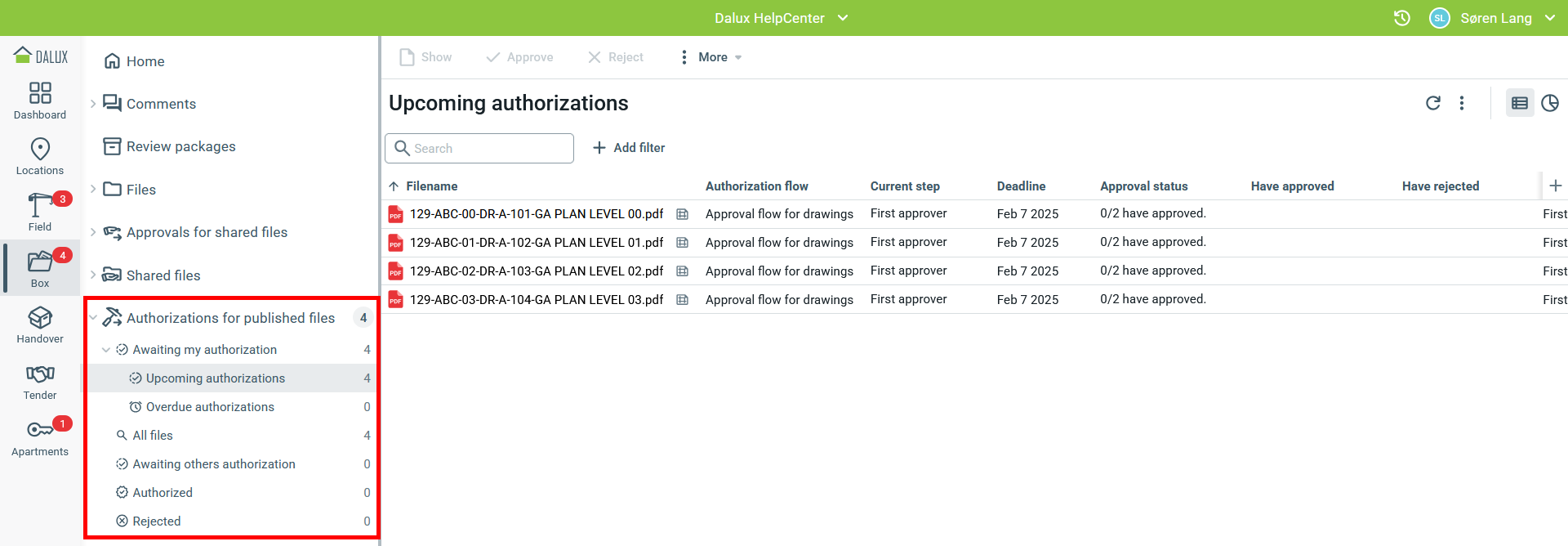Add a column with plus icon
The height and width of the screenshot is (546, 1568).
(x=1555, y=186)
